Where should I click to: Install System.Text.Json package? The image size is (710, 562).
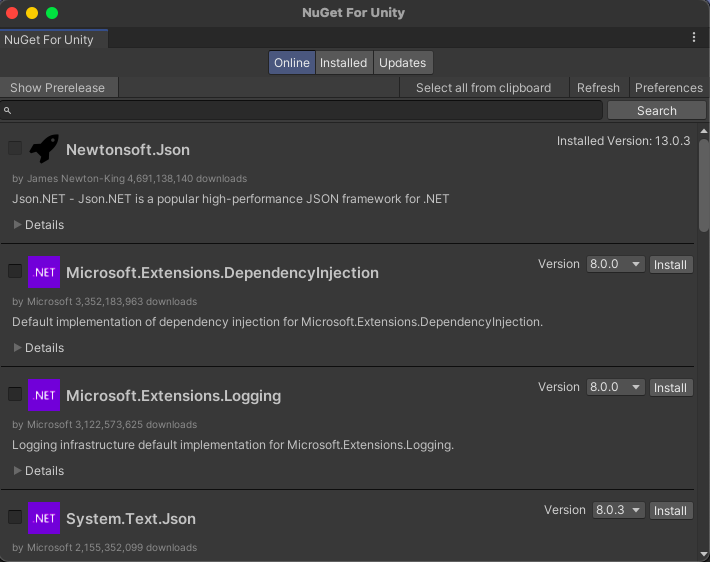671,510
